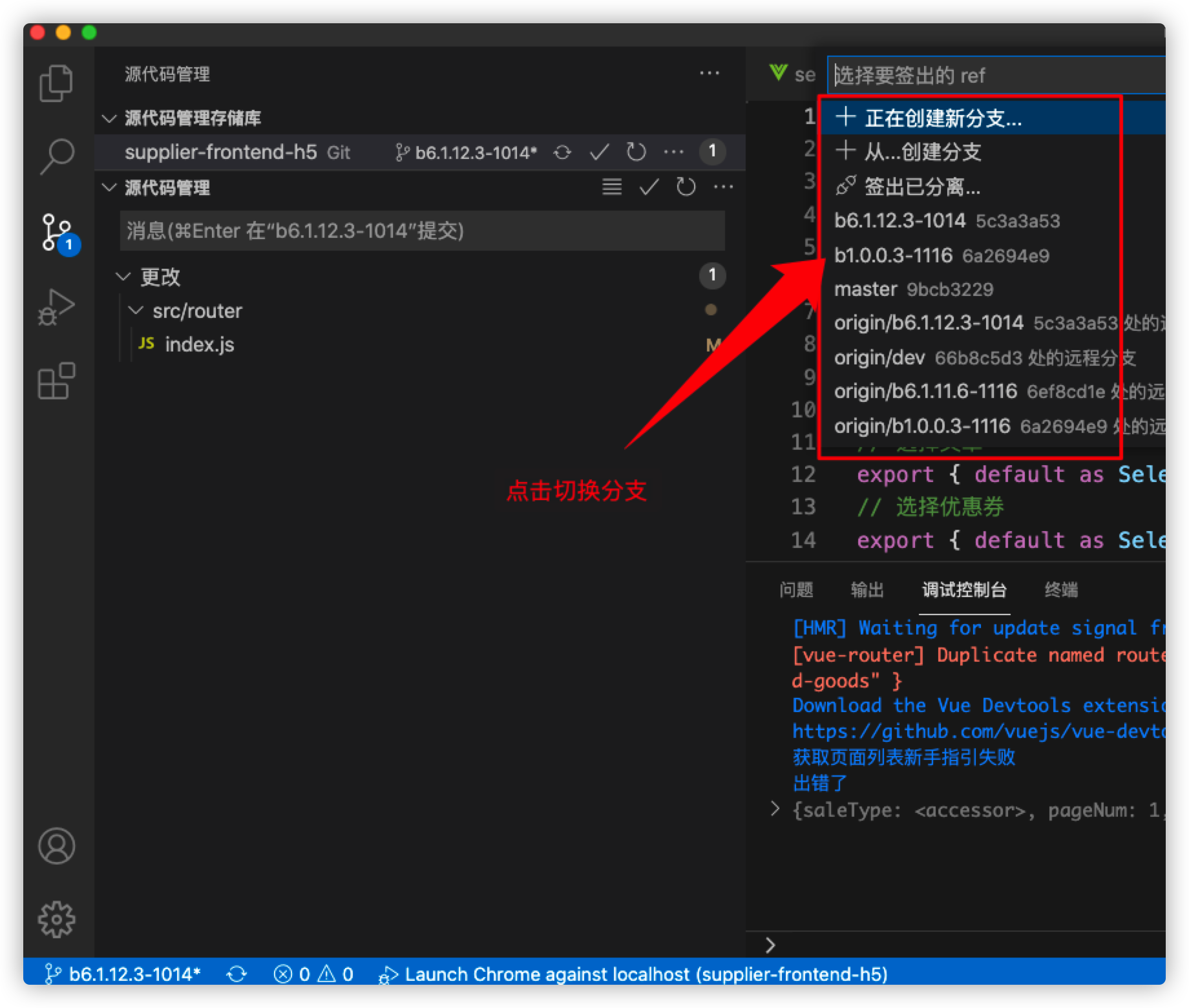Collapse the 更改 changes group

click(x=123, y=277)
